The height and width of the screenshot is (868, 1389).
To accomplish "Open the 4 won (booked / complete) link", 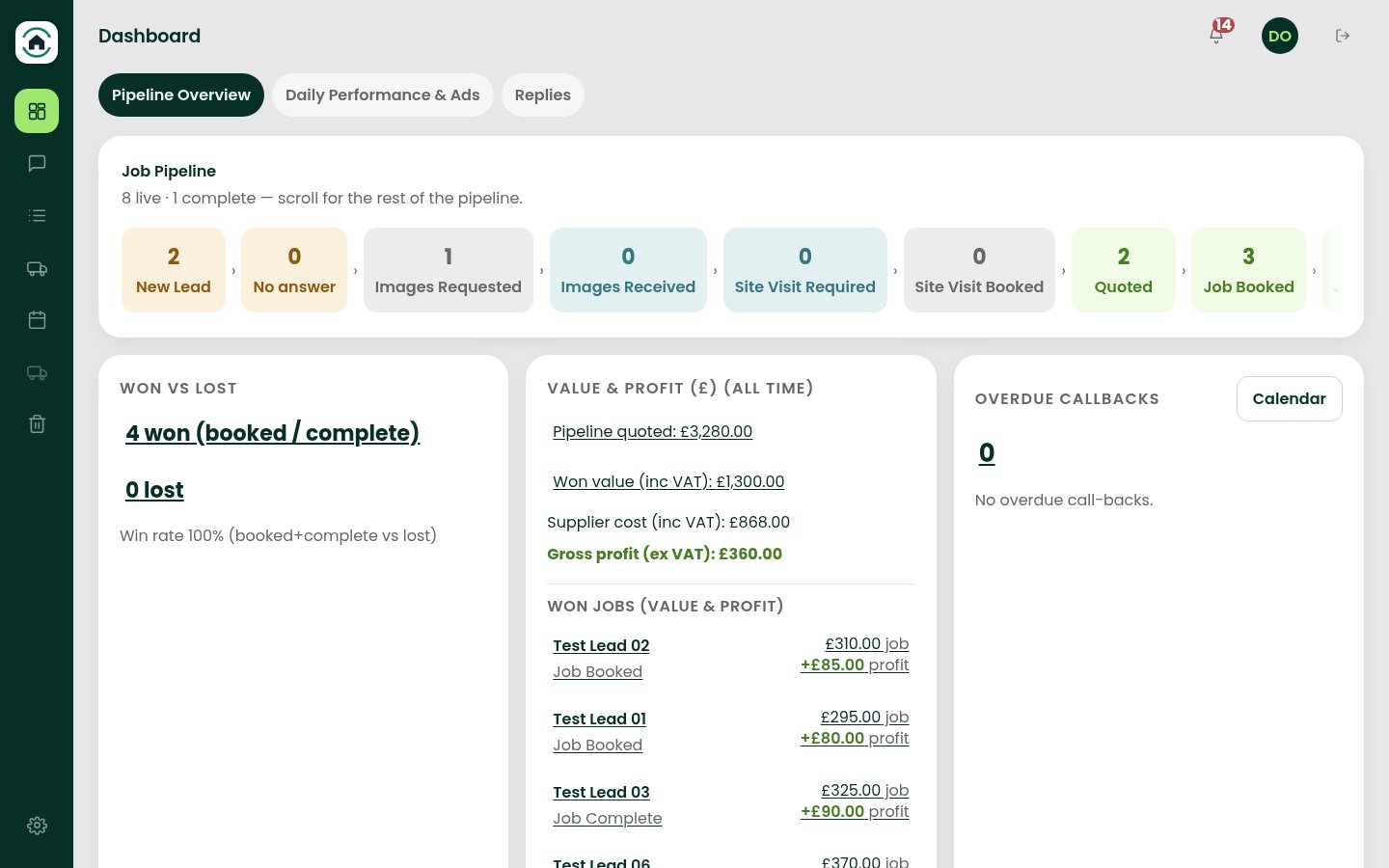I will [273, 433].
